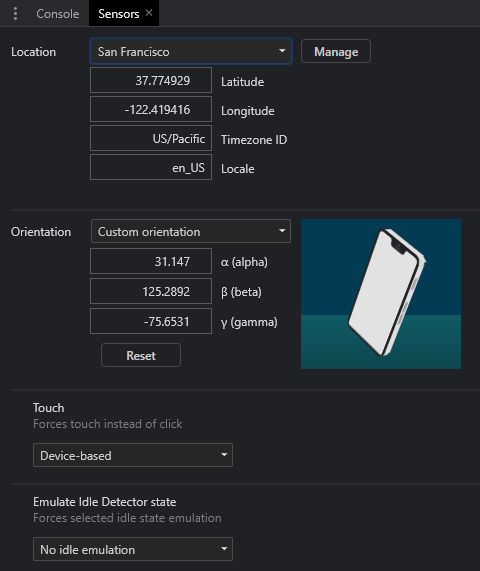
Task: Click the Manage locations button
Action: click(336, 51)
